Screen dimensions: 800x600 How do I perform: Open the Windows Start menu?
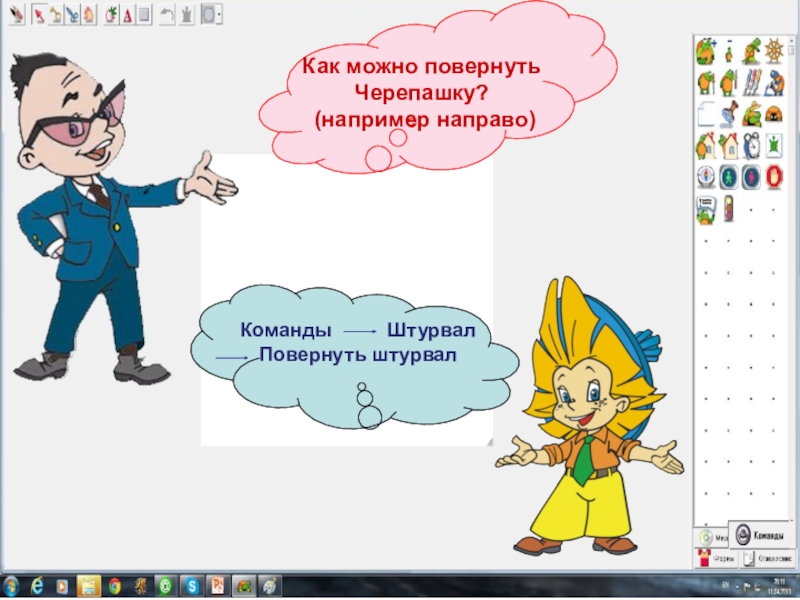click(11, 587)
